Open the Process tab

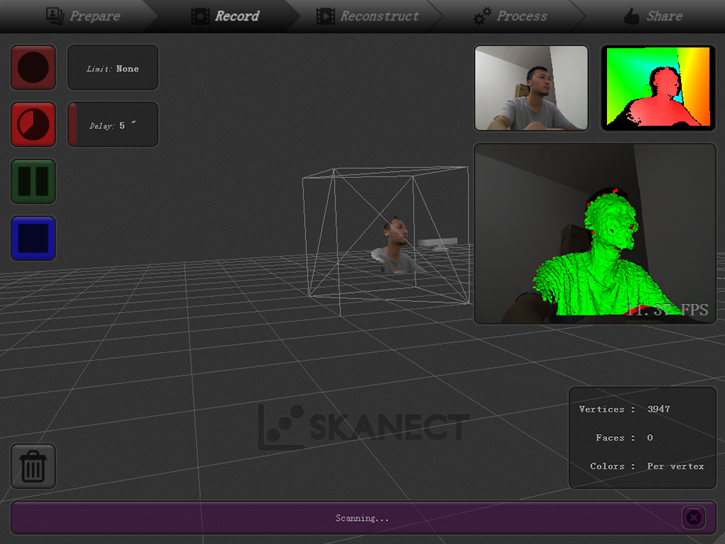point(510,16)
